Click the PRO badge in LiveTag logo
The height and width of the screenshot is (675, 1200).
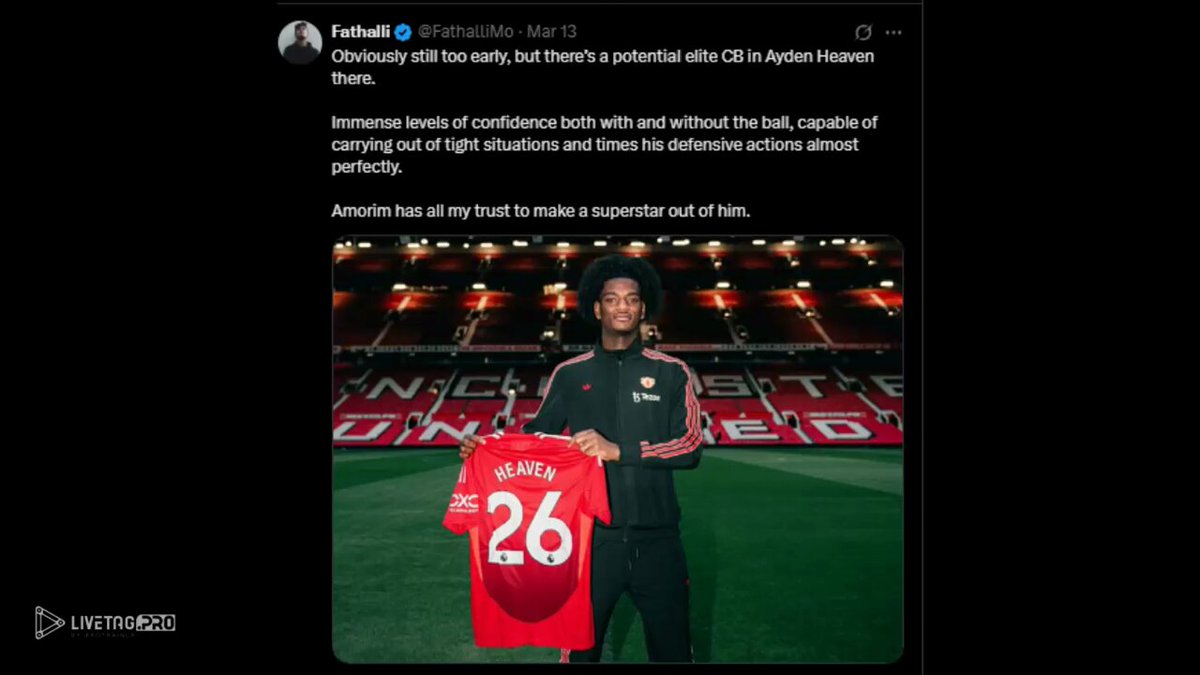156,622
